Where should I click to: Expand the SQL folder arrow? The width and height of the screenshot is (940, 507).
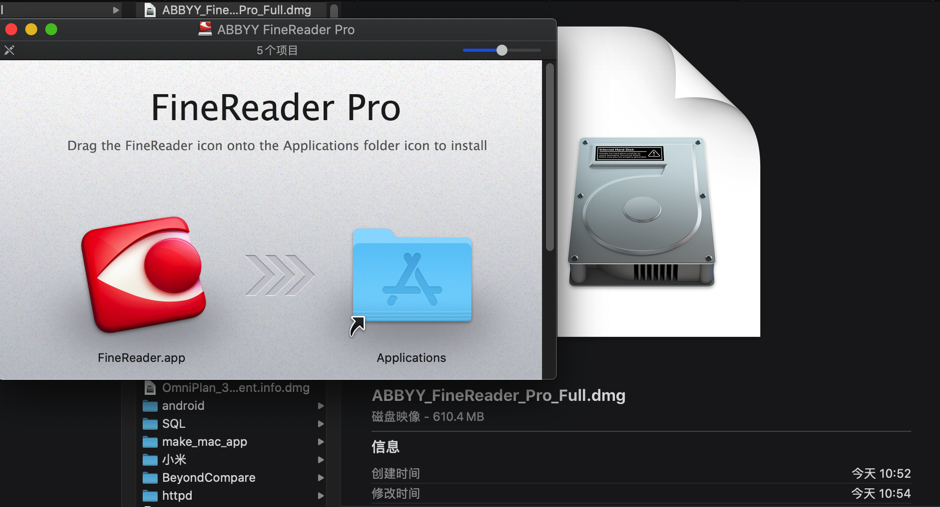pos(321,424)
